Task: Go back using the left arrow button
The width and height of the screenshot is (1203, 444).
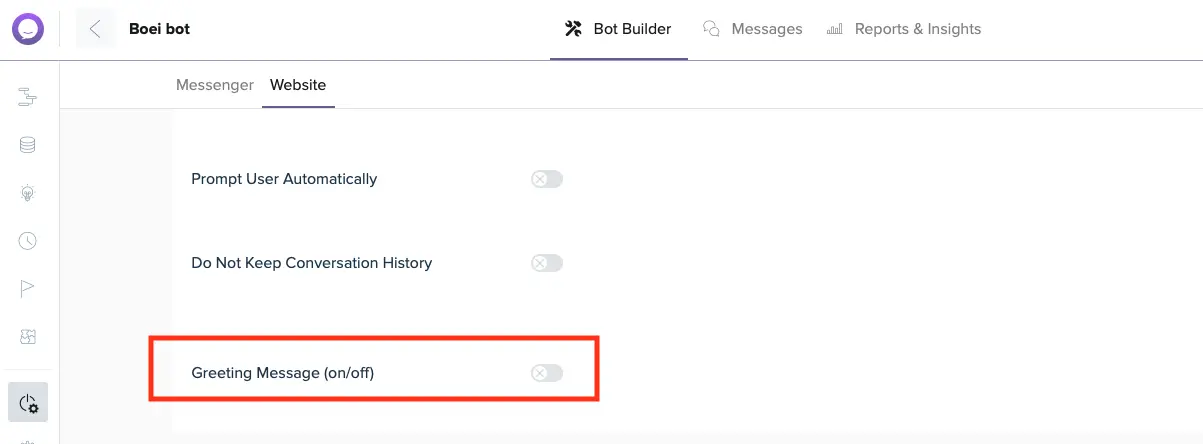Action: pos(95,29)
